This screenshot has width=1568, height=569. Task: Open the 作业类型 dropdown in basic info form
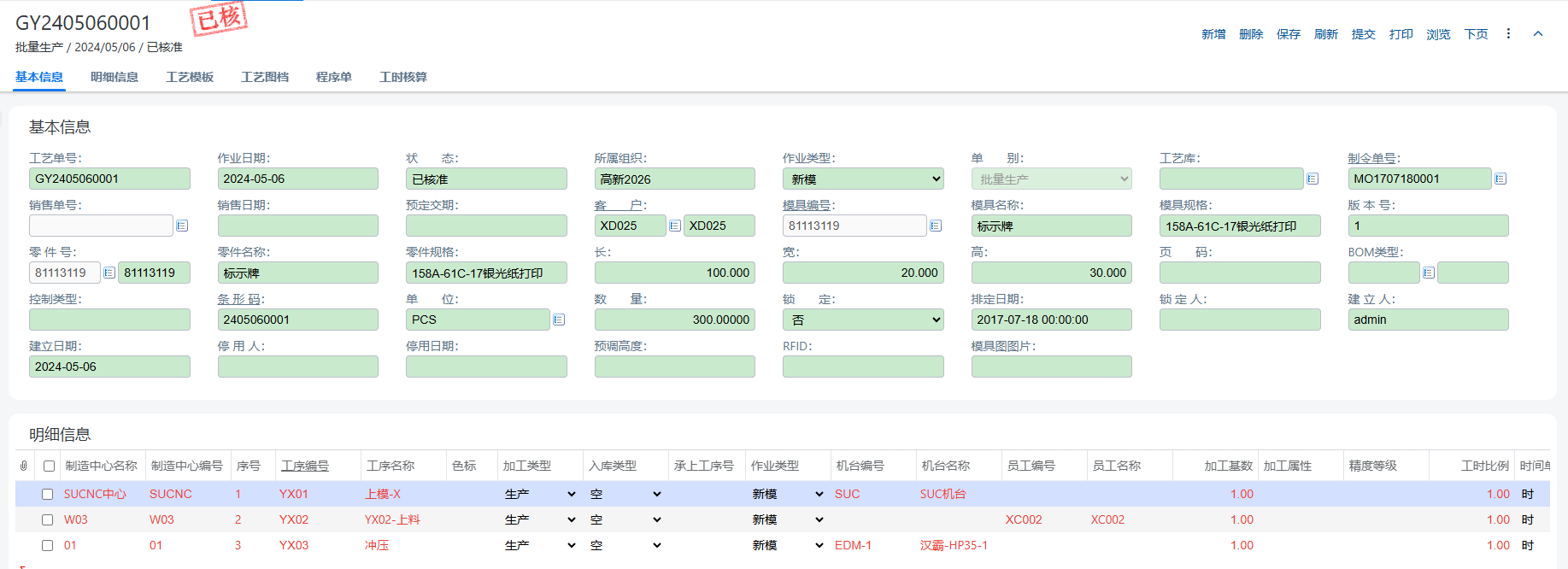pyautogui.click(x=863, y=179)
